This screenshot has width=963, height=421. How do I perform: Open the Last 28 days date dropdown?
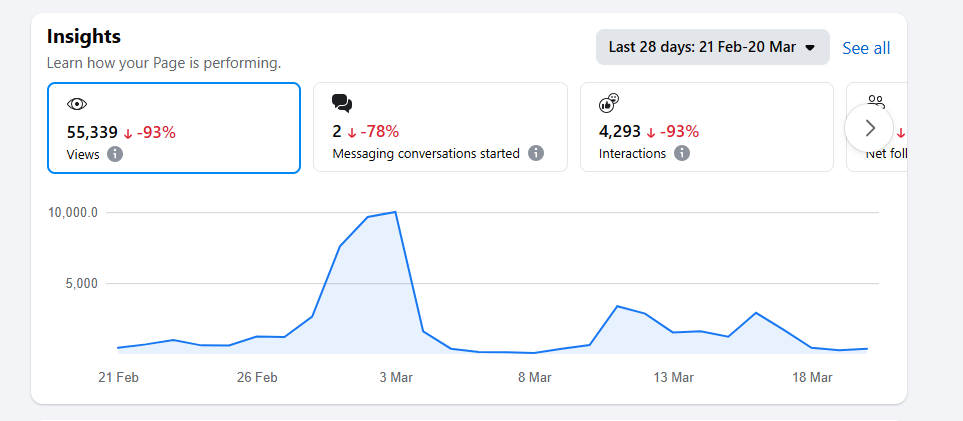(712, 47)
